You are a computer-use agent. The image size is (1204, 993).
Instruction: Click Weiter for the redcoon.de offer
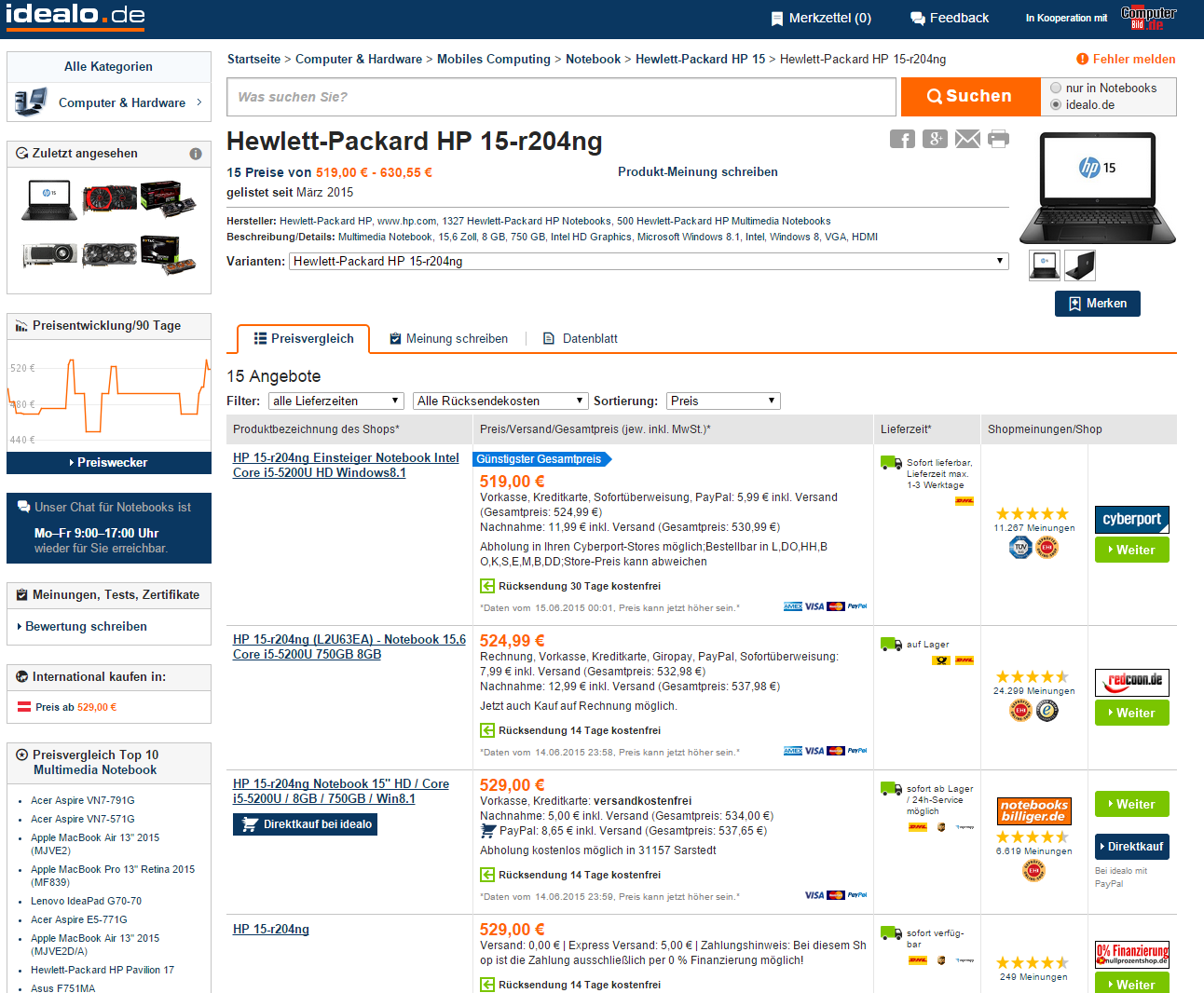(x=1131, y=713)
